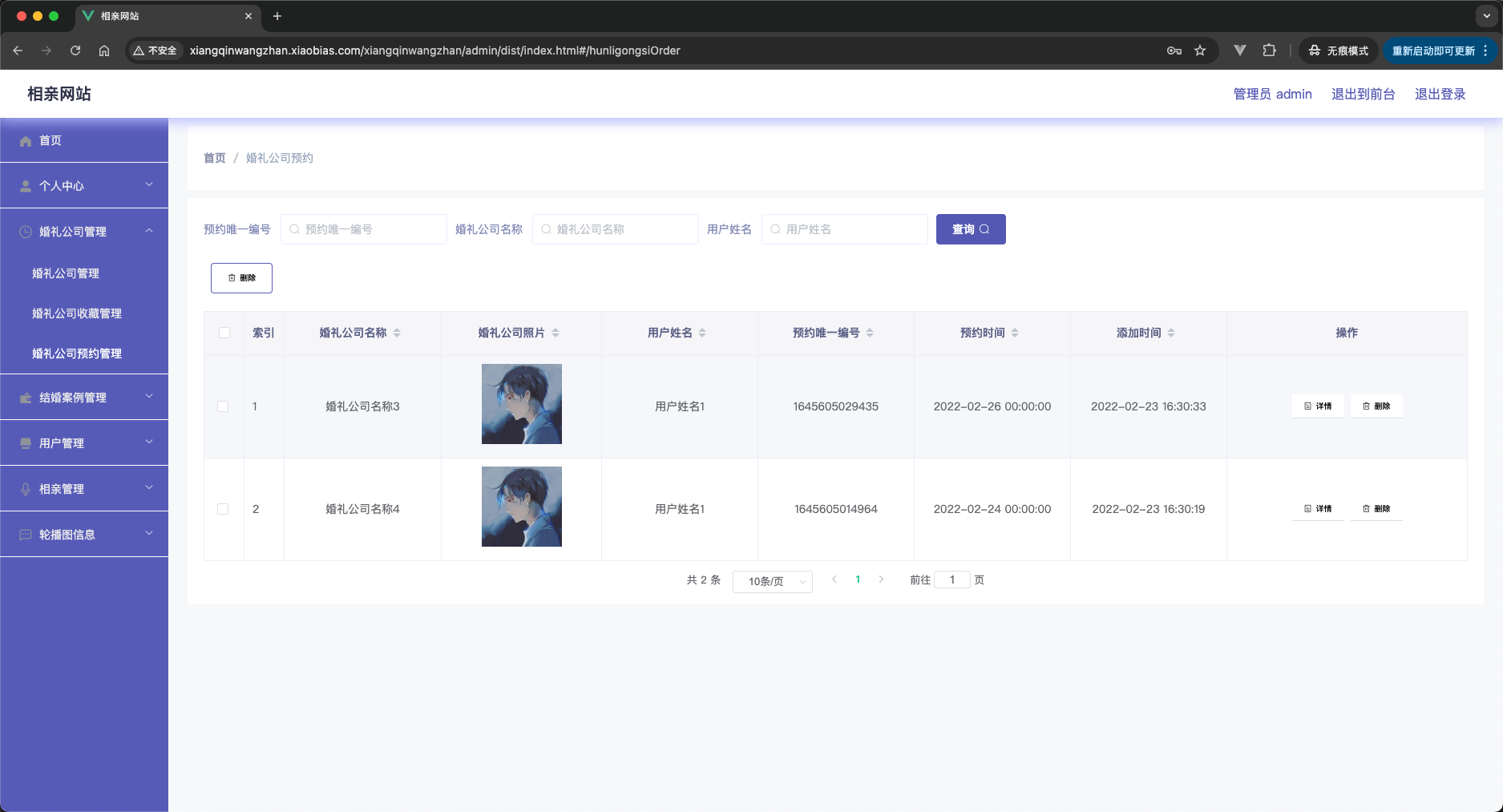Click 退出登录 link
This screenshot has height=812, width=1503.
point(1440,94)
